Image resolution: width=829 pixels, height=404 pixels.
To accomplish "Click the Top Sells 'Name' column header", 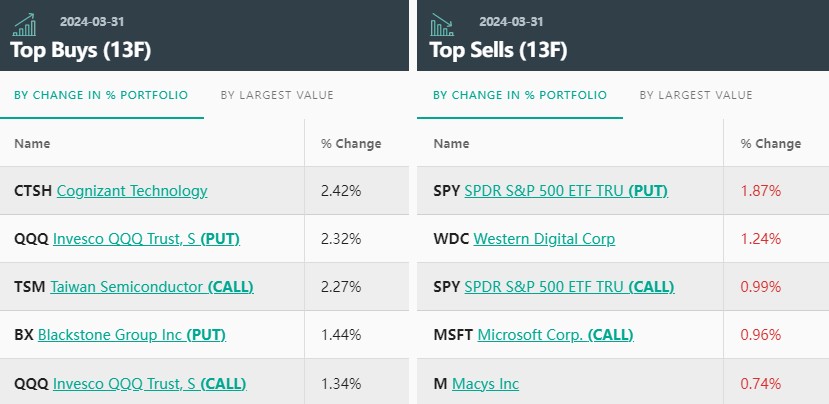I will 451,143.
